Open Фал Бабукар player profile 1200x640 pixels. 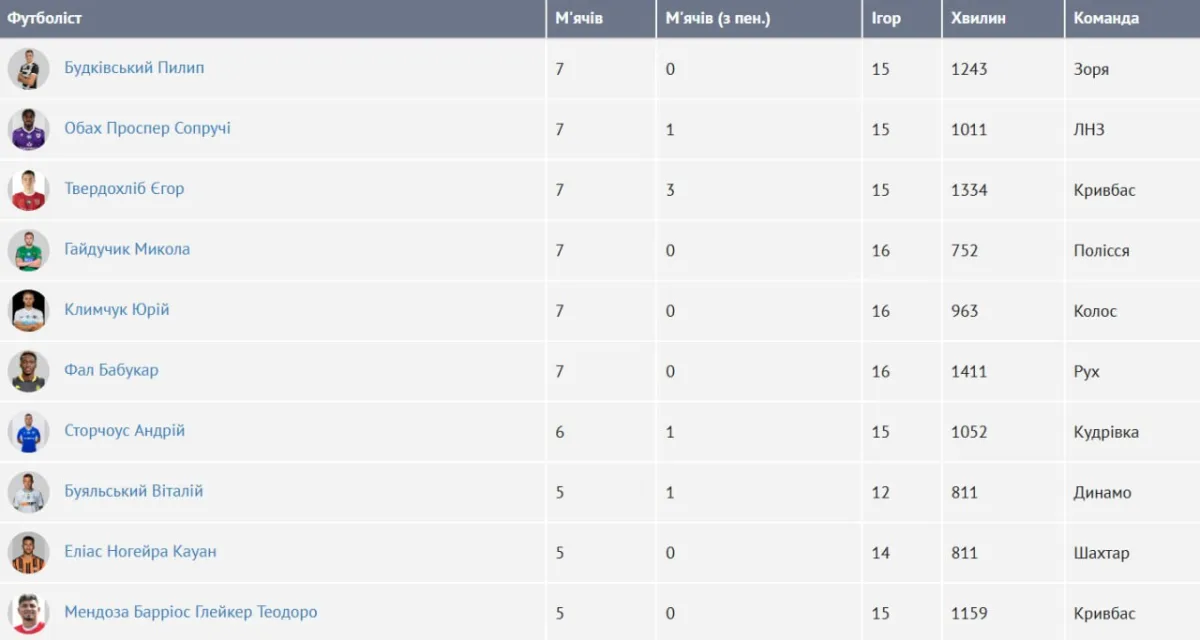click(x=111, y=370)
